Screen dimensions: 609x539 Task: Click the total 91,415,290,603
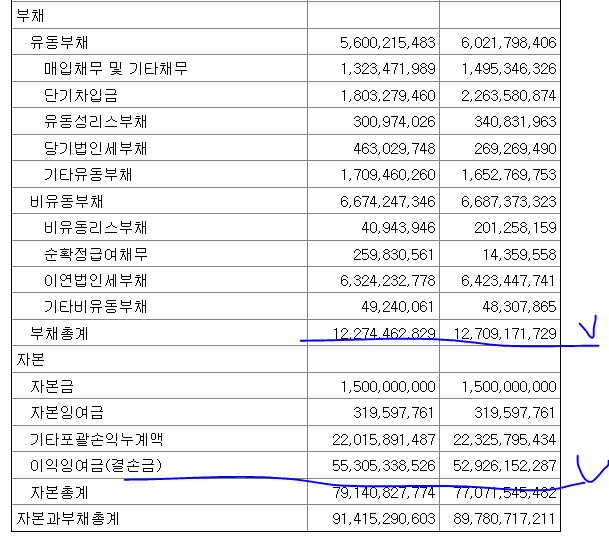click(x=383, y=518)
